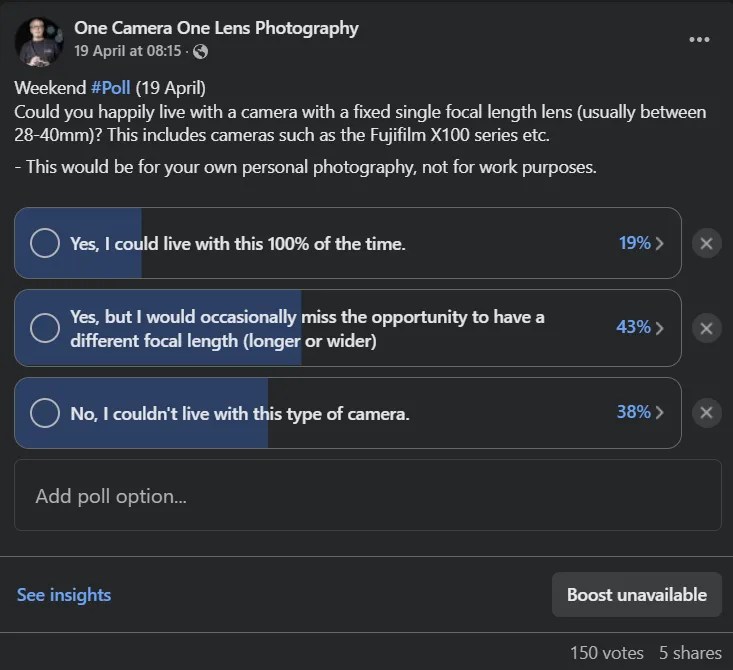The height and width of the screenshot is (670, 733).
Task: Remove the 'occasionally miss' poll option
Action: tap(706, 328)
